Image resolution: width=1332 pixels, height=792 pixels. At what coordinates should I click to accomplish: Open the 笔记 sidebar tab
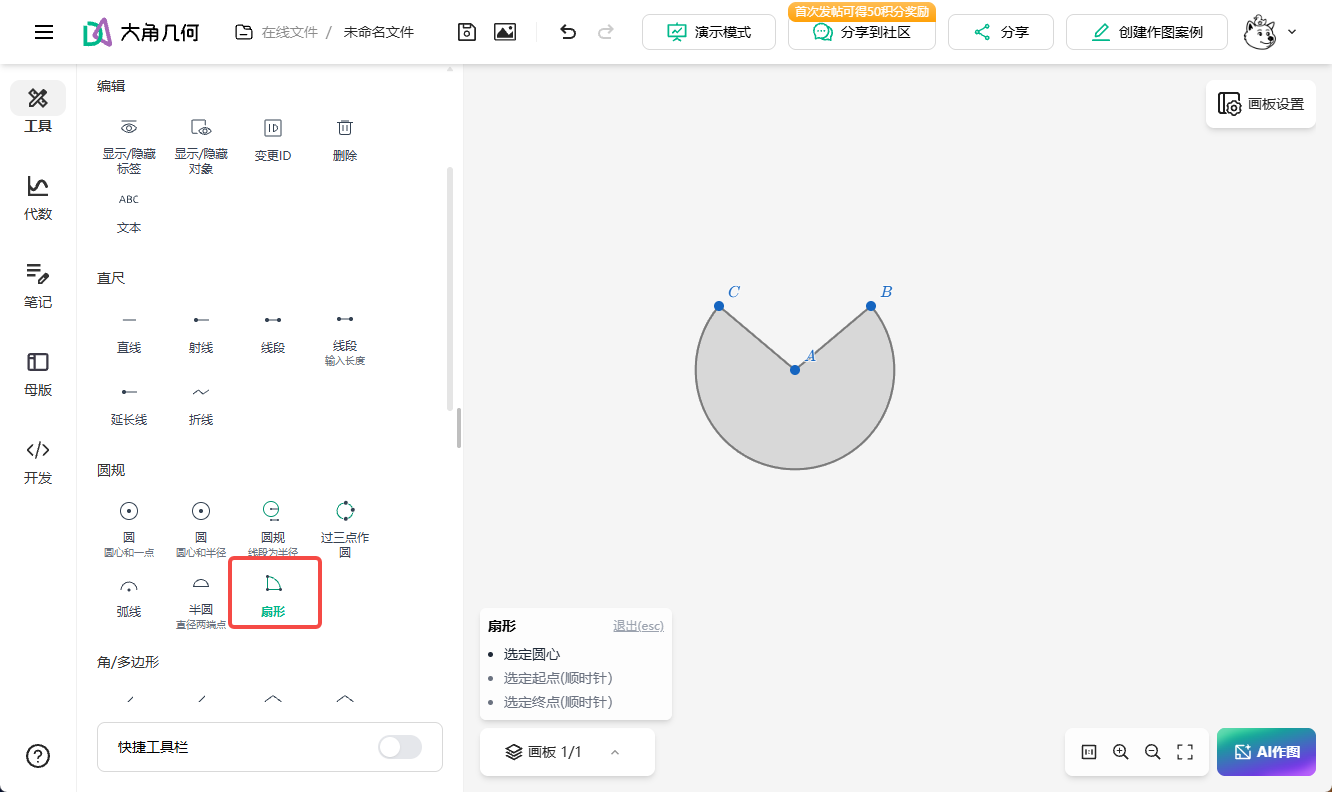[x=38, y=285]
